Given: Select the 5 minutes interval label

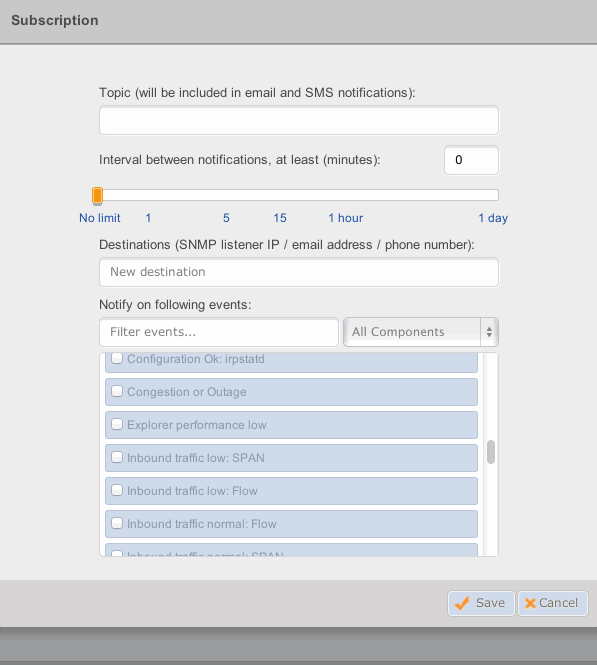Looking at the screenshot, I should [226, 218].
